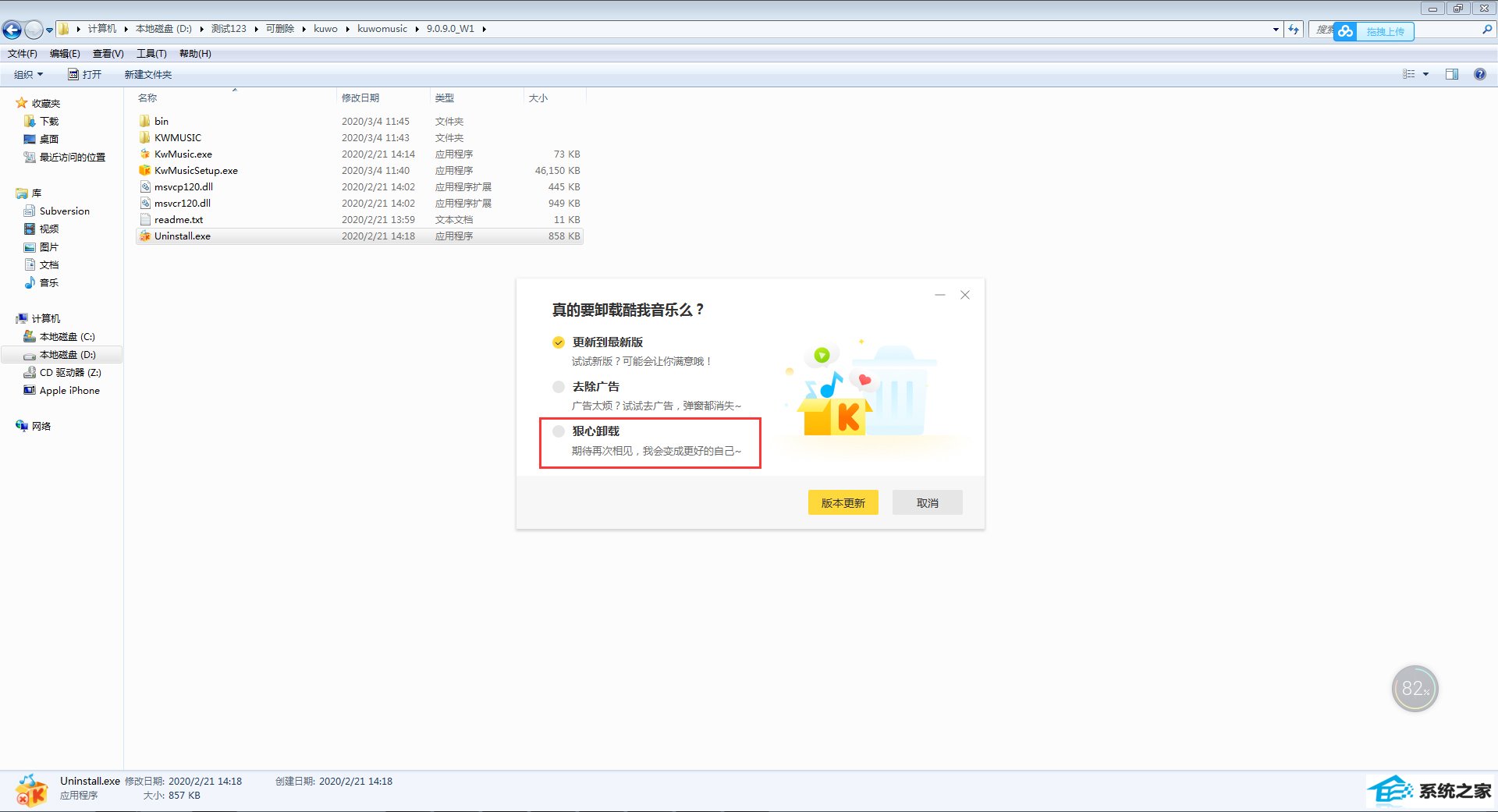Open CD 驱动器 (Z:) in sidebar

70,372
